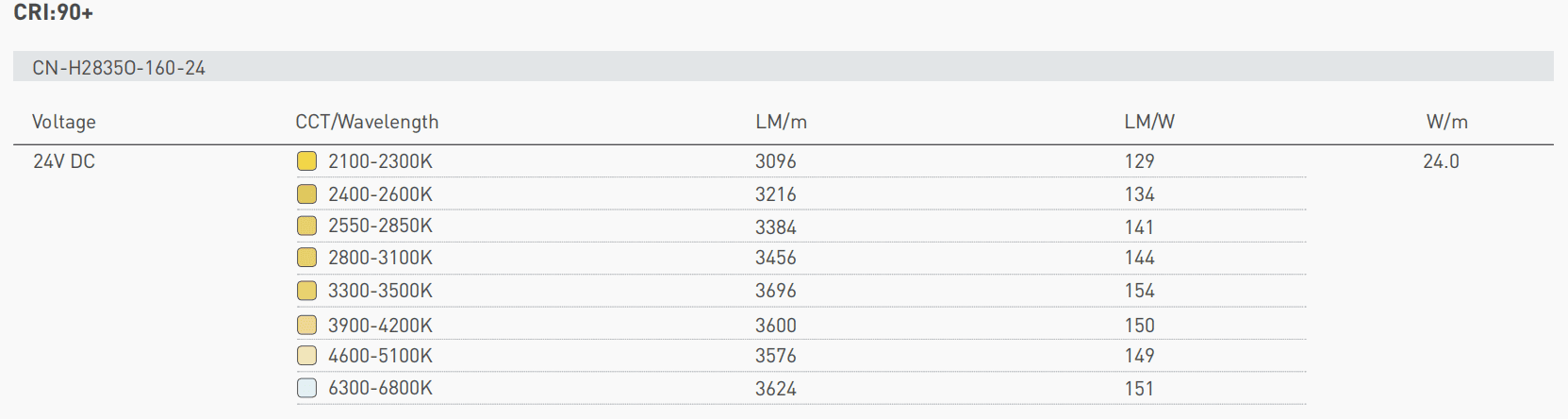Select the 24V DC voltage cell
1568x419 pixels.
click(x=64, y=161)
